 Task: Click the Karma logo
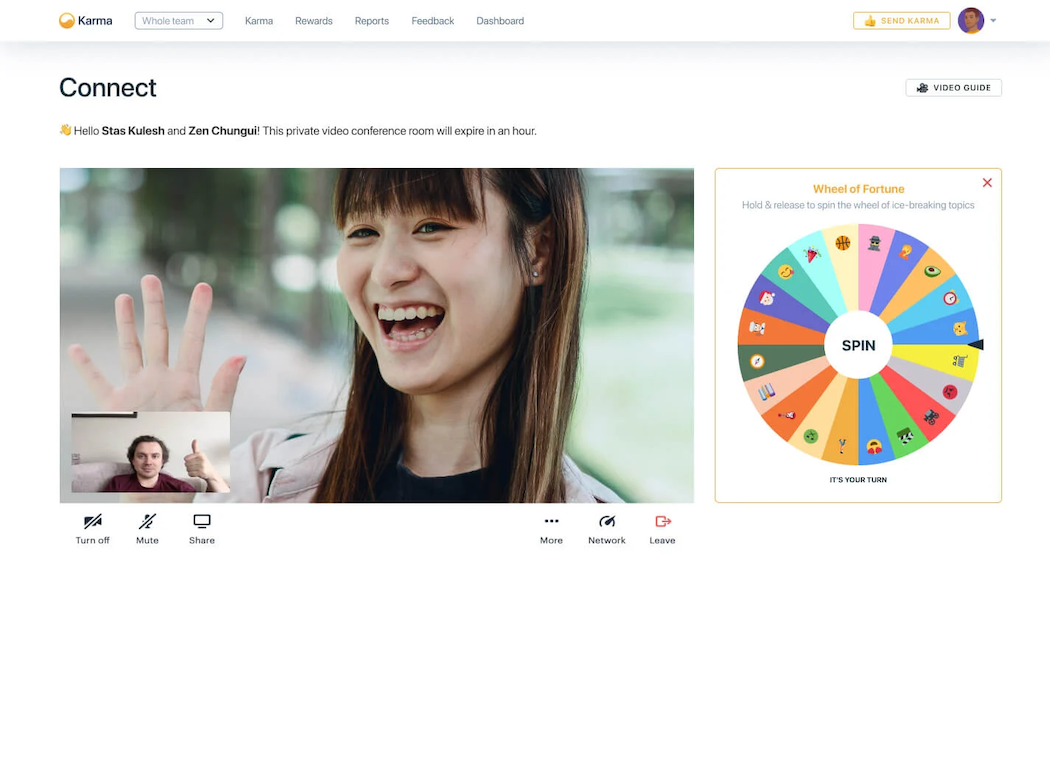tap(85, 20)
